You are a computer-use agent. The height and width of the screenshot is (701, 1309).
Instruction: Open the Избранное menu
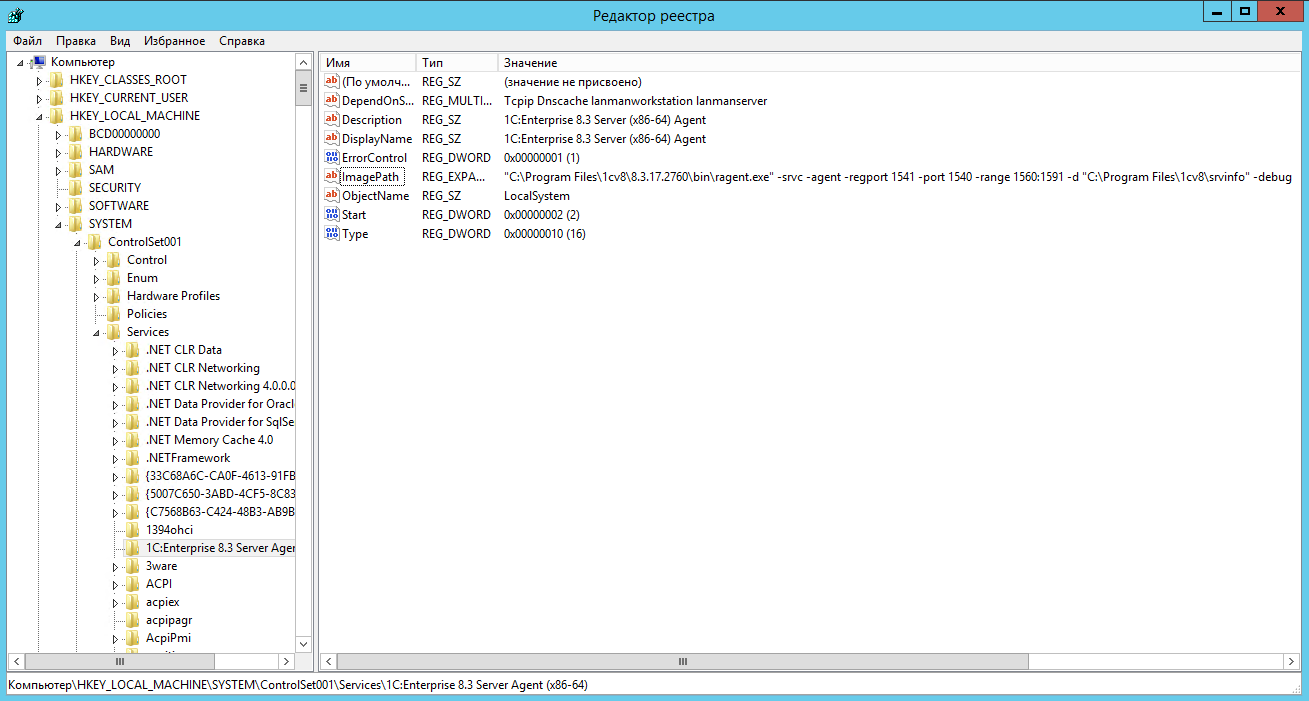pyautogui.click(x=174, y=41)
